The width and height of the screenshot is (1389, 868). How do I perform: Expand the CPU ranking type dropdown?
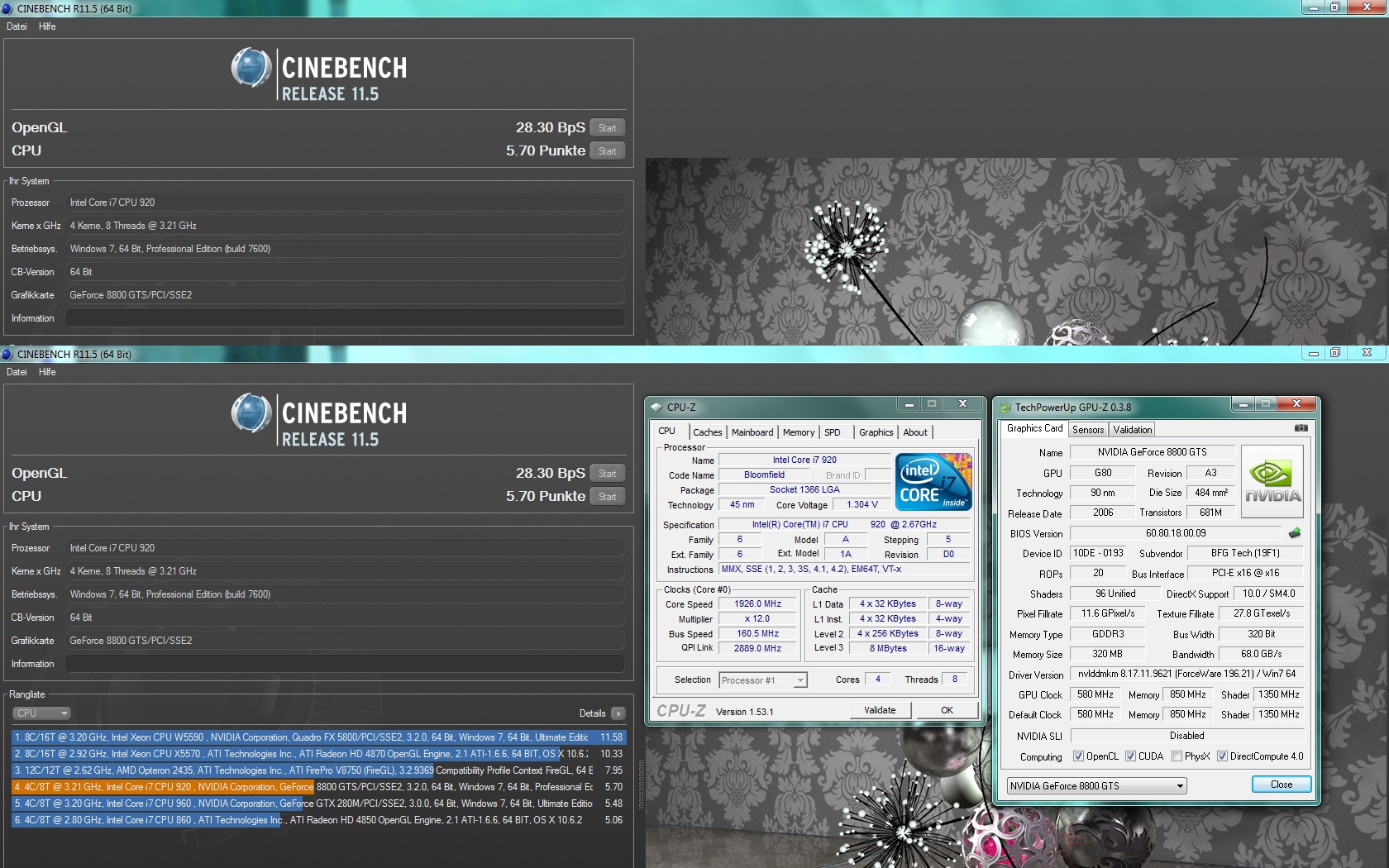[41, 713]
